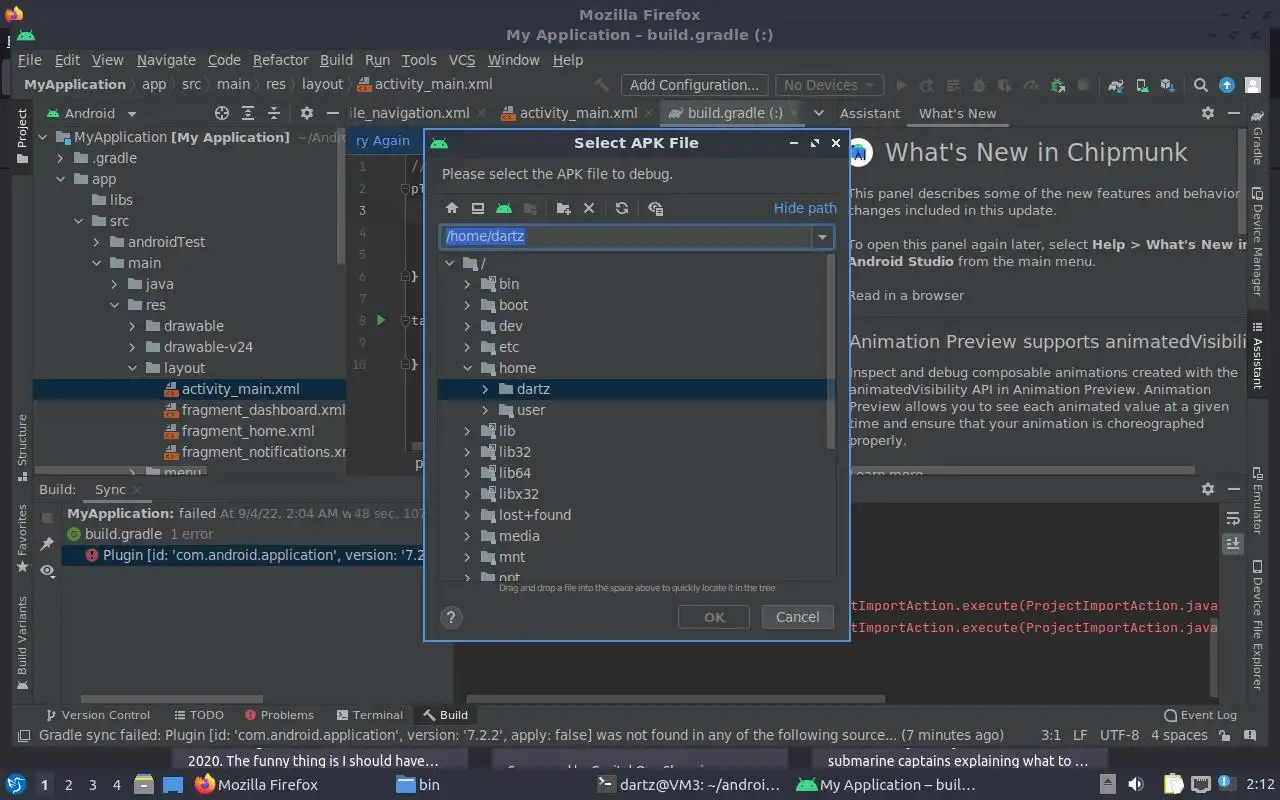Image resolution: width=1280 pixels, height=800 pixels.
Task: Click the update available blue arrow icon
Action: click(x=1227, y=85)
